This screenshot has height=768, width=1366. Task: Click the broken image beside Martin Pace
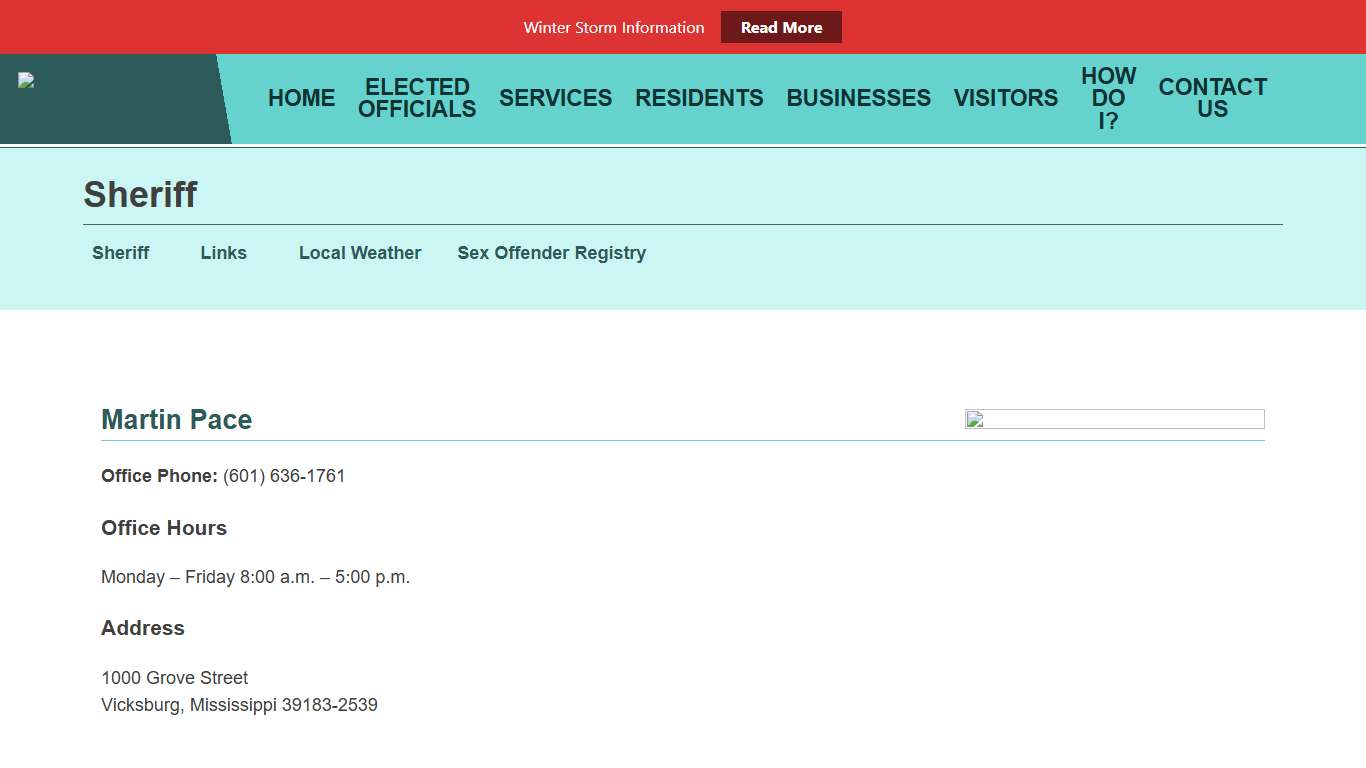(x=1114, y=419)
